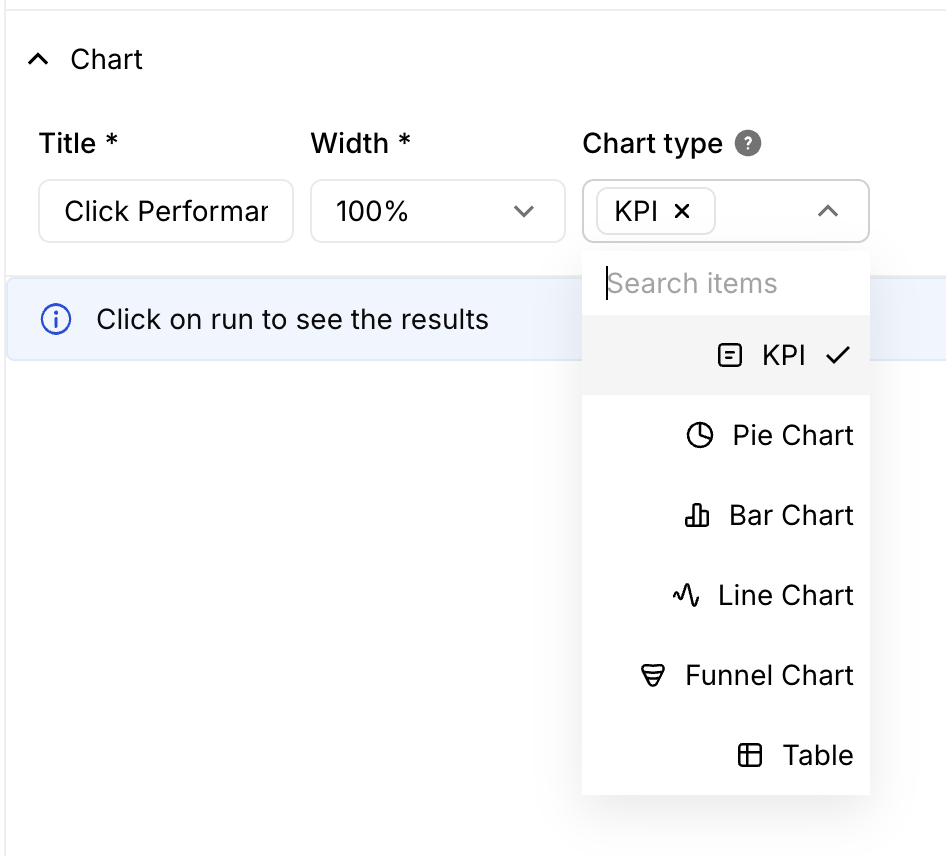
Task: Click the KPI chart type icon
Action: click(x=731, y=355)
